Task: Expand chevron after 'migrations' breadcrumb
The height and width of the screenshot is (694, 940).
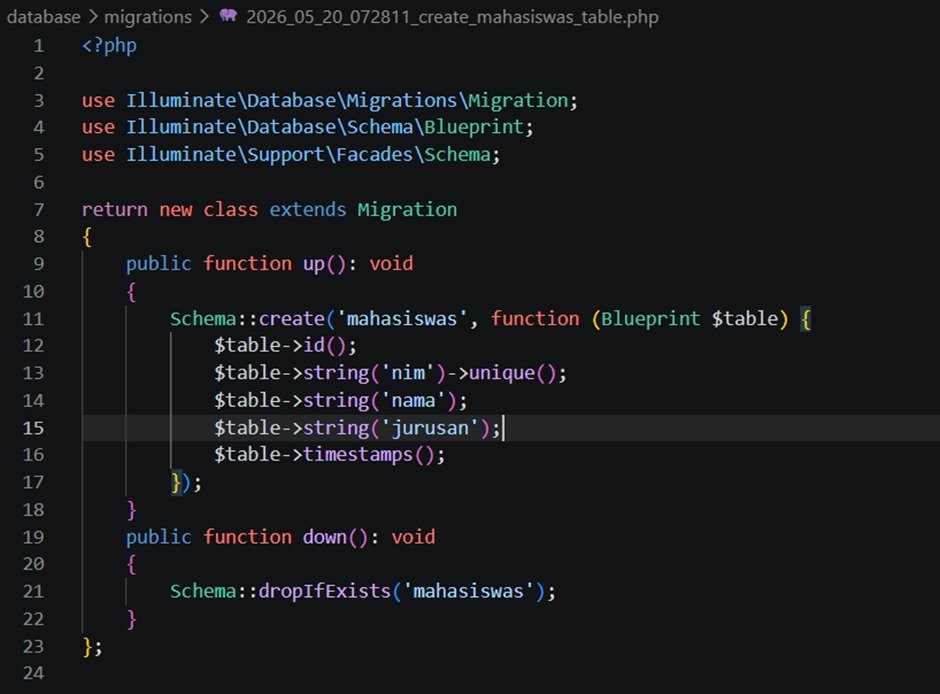Action: point(204,16)
